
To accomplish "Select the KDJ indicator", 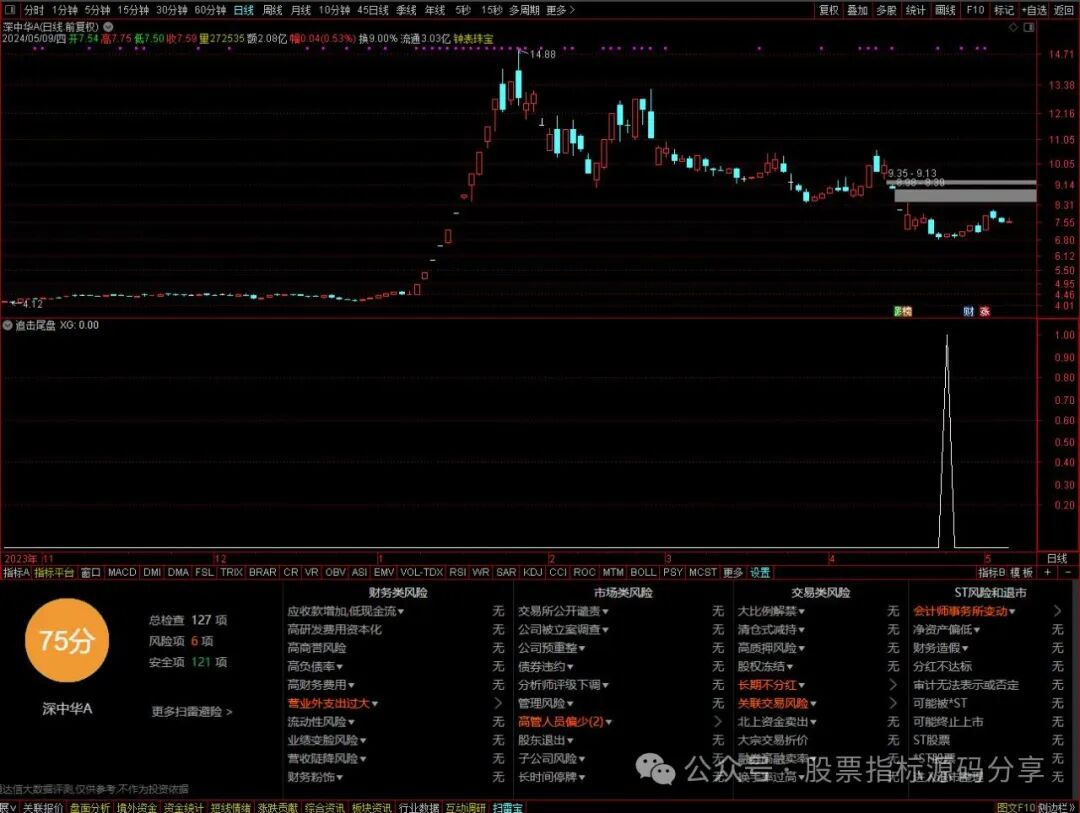I will (x=532, y=572).
